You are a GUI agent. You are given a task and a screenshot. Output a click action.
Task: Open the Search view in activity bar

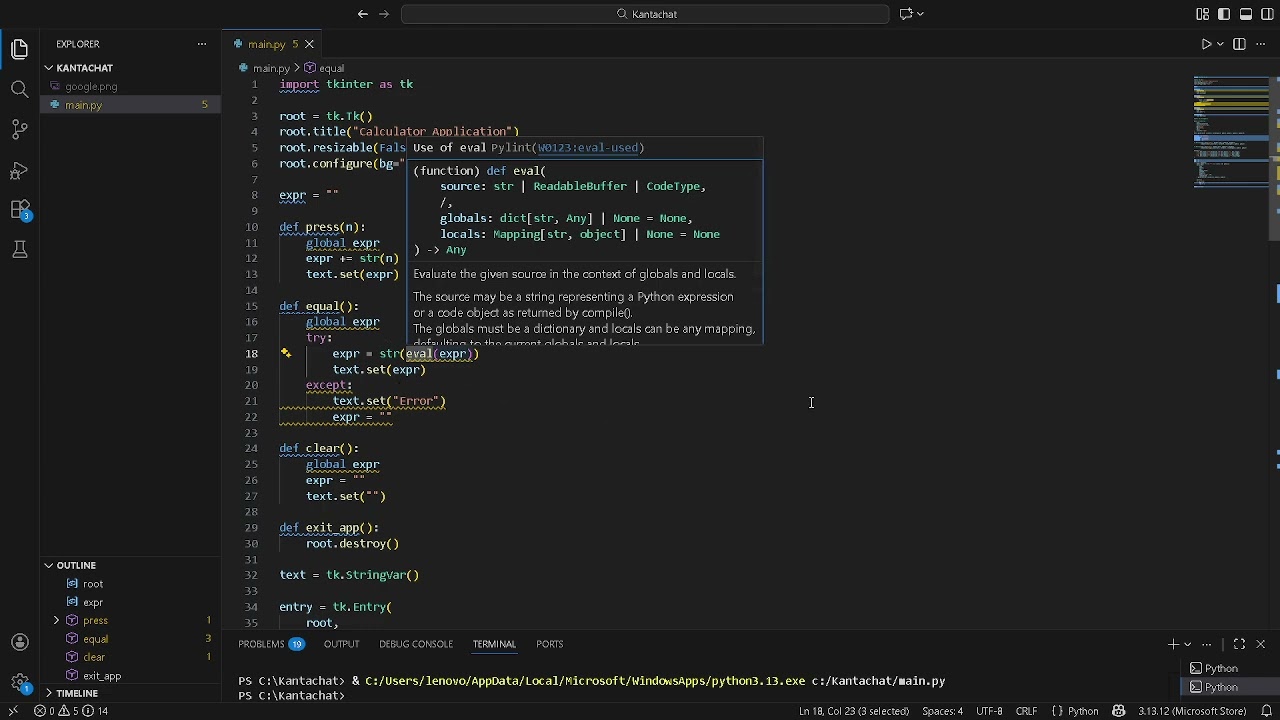click(x=19, y=90)
